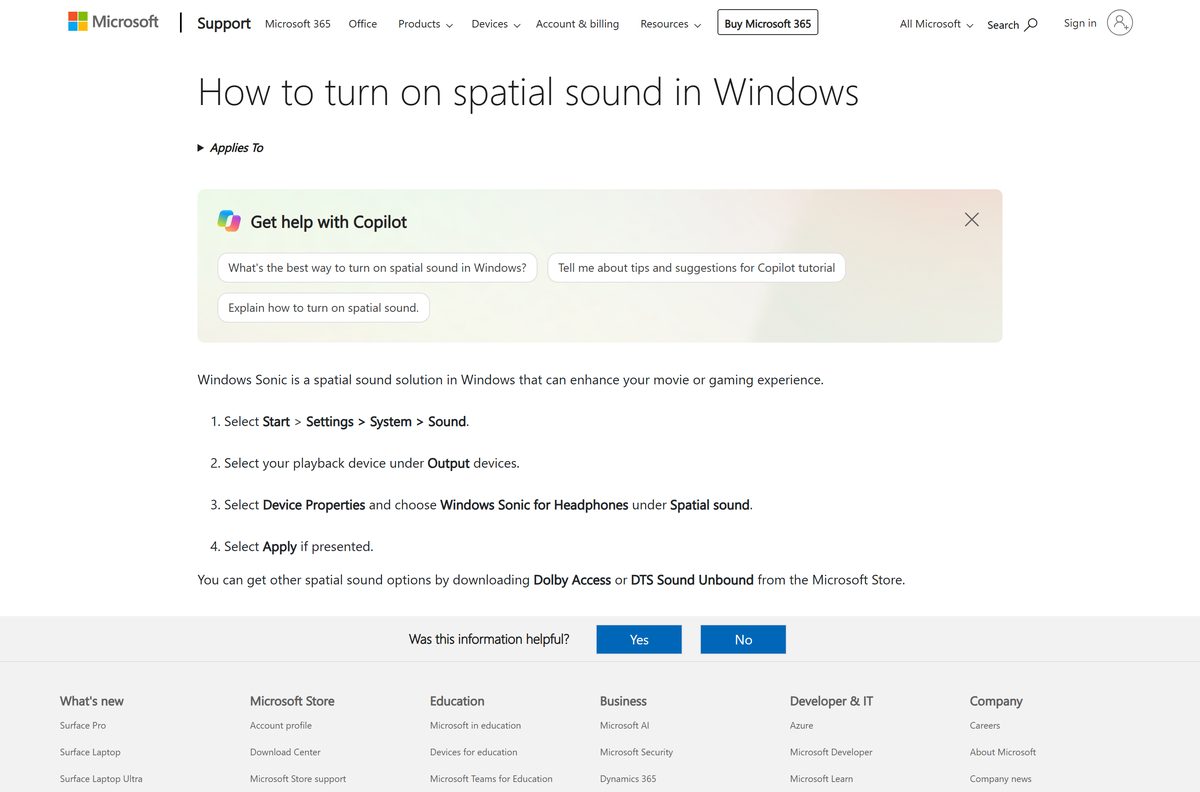Click the Sign in avatar icon
This screenshot has width=1200, height=792.
(x=1120, y=23)
